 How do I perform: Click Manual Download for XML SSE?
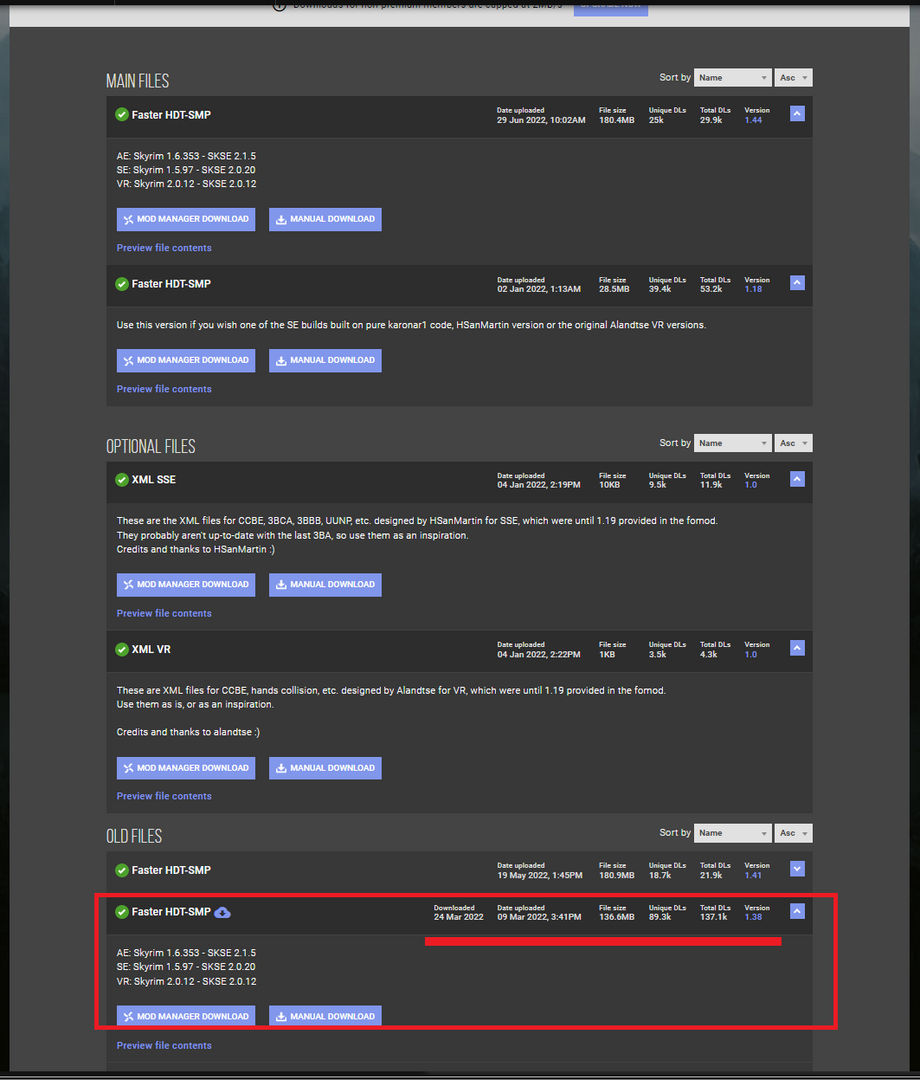(x=325, y=585)
